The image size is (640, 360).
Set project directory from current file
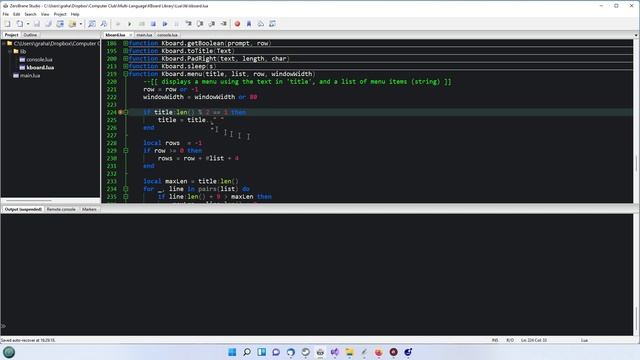(60, 24)
